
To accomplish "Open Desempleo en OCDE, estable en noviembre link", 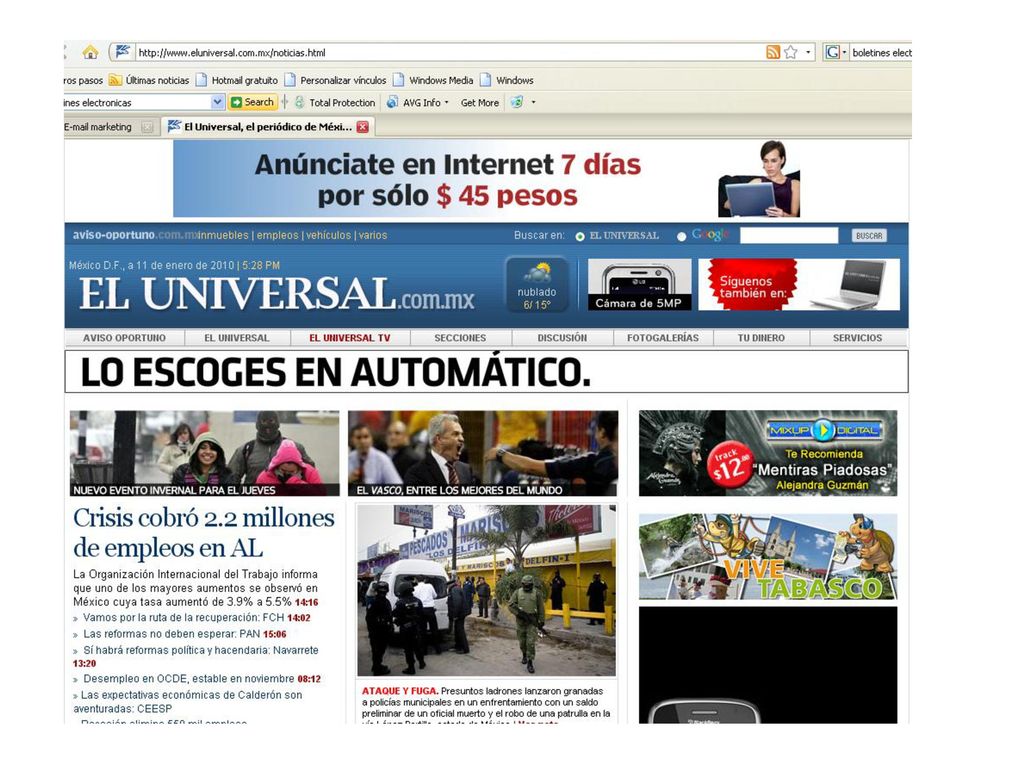I will (189, 679).
